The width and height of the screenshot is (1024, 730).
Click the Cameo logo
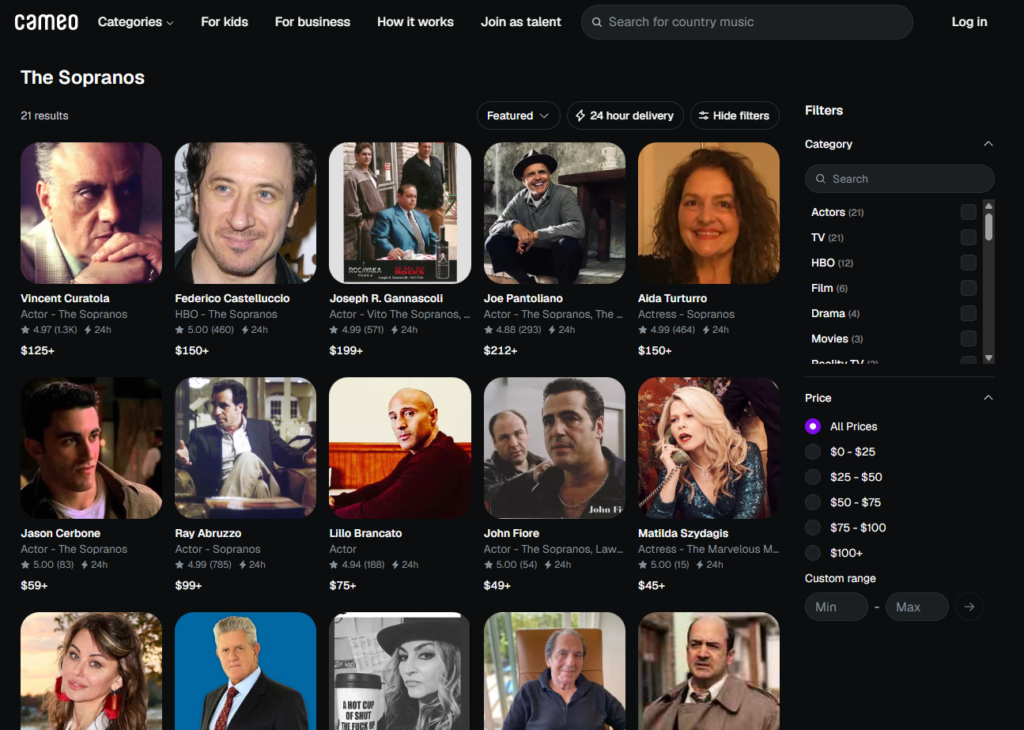[x=46, y=22]
